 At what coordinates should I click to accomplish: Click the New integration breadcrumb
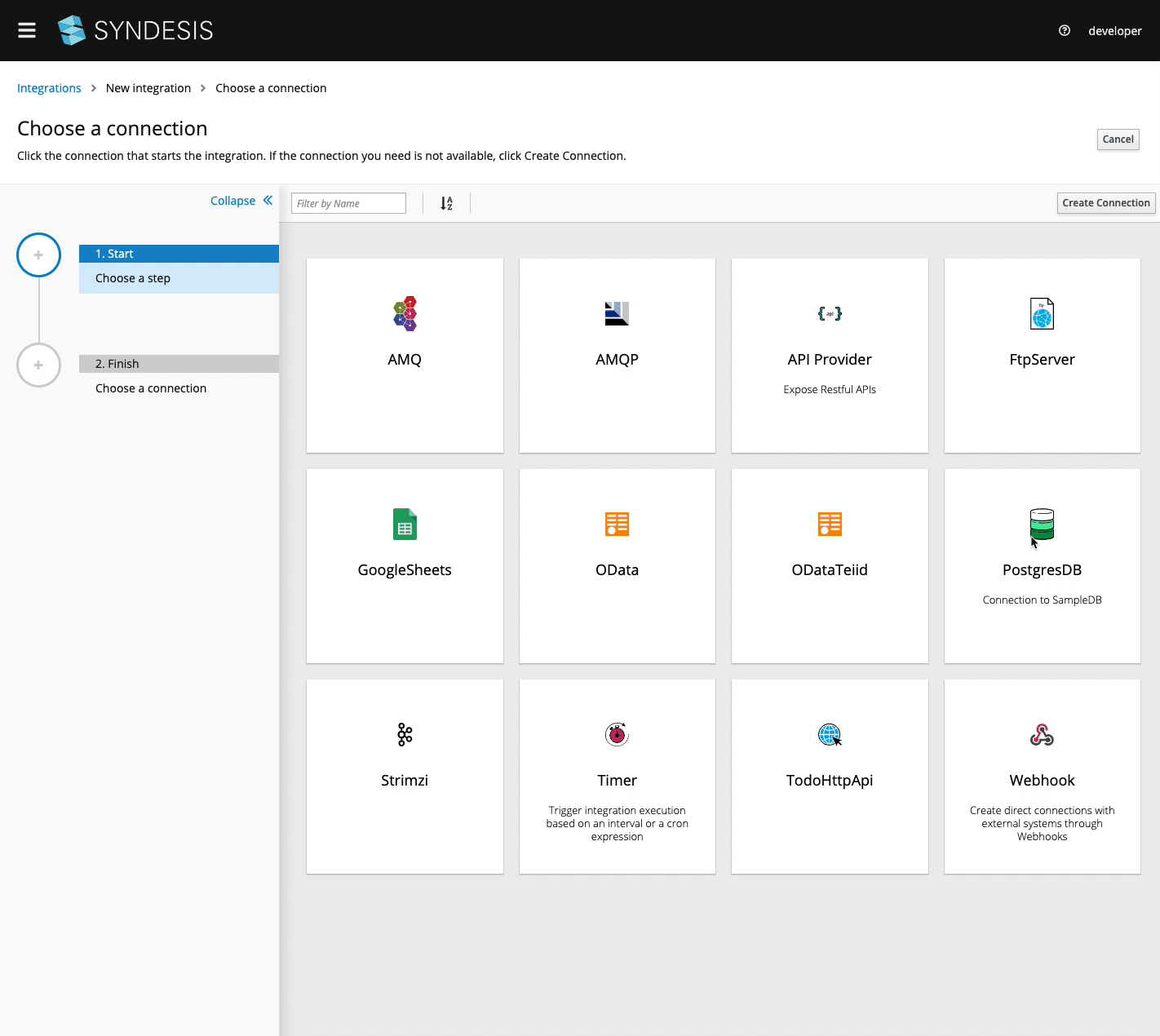click(x=148, y=88)
